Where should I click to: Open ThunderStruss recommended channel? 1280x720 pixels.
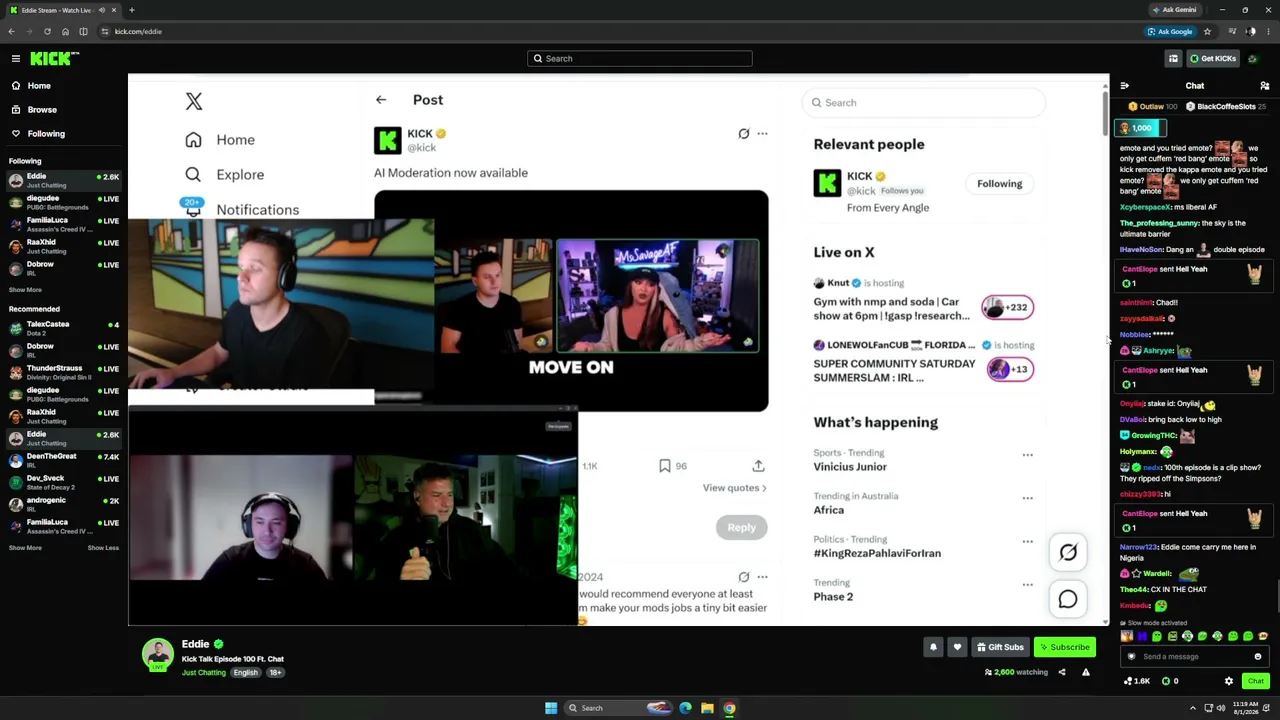click(x=64, y=373)
